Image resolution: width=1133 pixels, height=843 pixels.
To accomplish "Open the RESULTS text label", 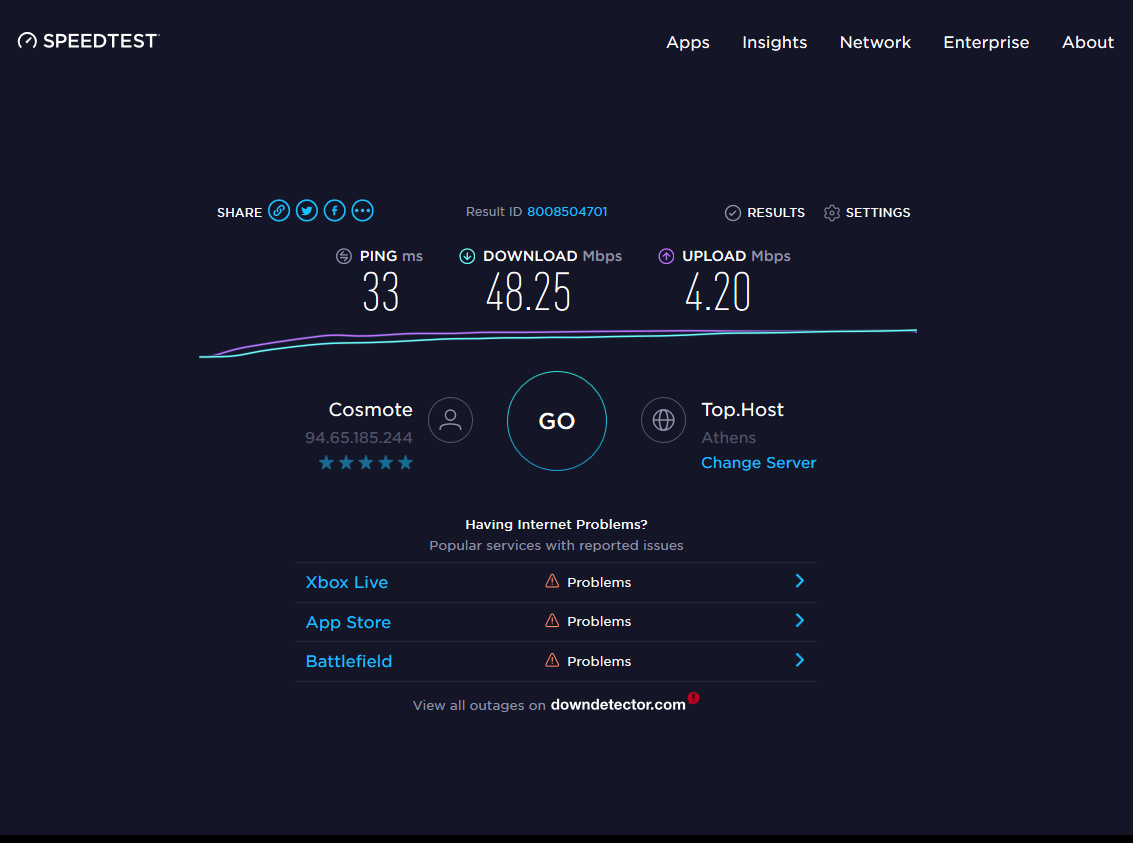I will pyautogui.click(x=776, y=212).
